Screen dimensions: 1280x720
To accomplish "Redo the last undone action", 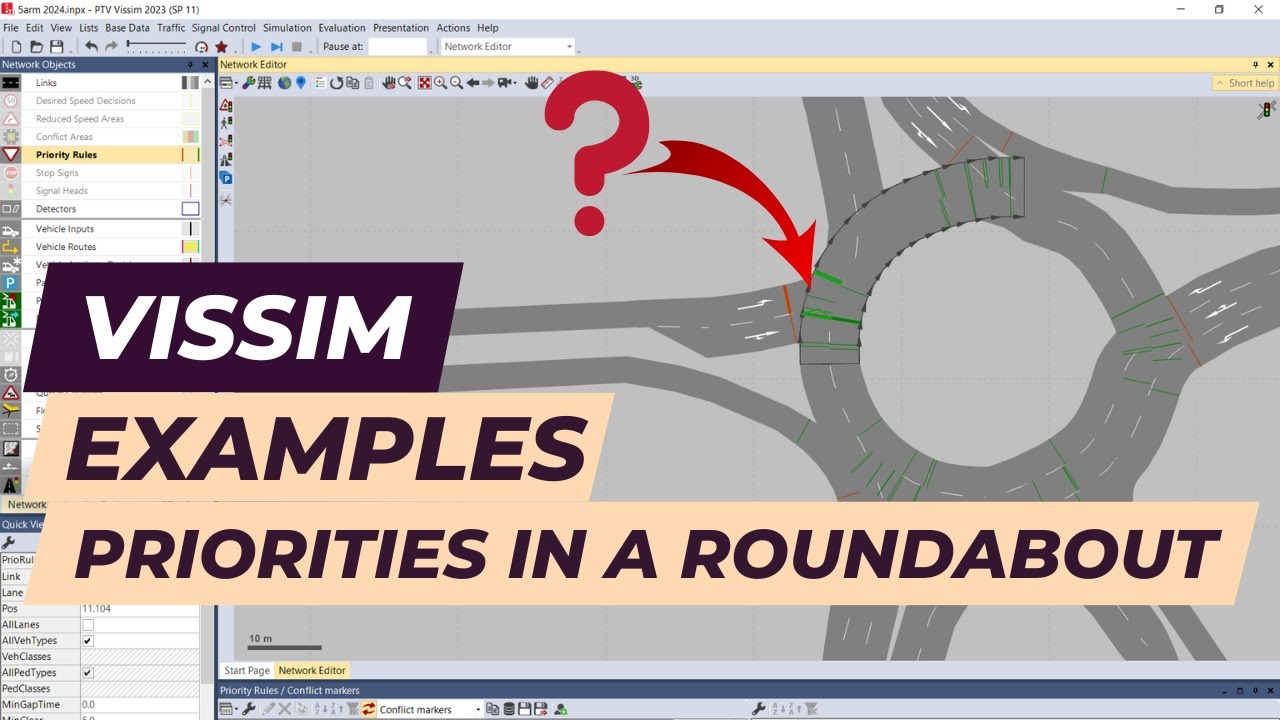I will click(x=111, y=47).
